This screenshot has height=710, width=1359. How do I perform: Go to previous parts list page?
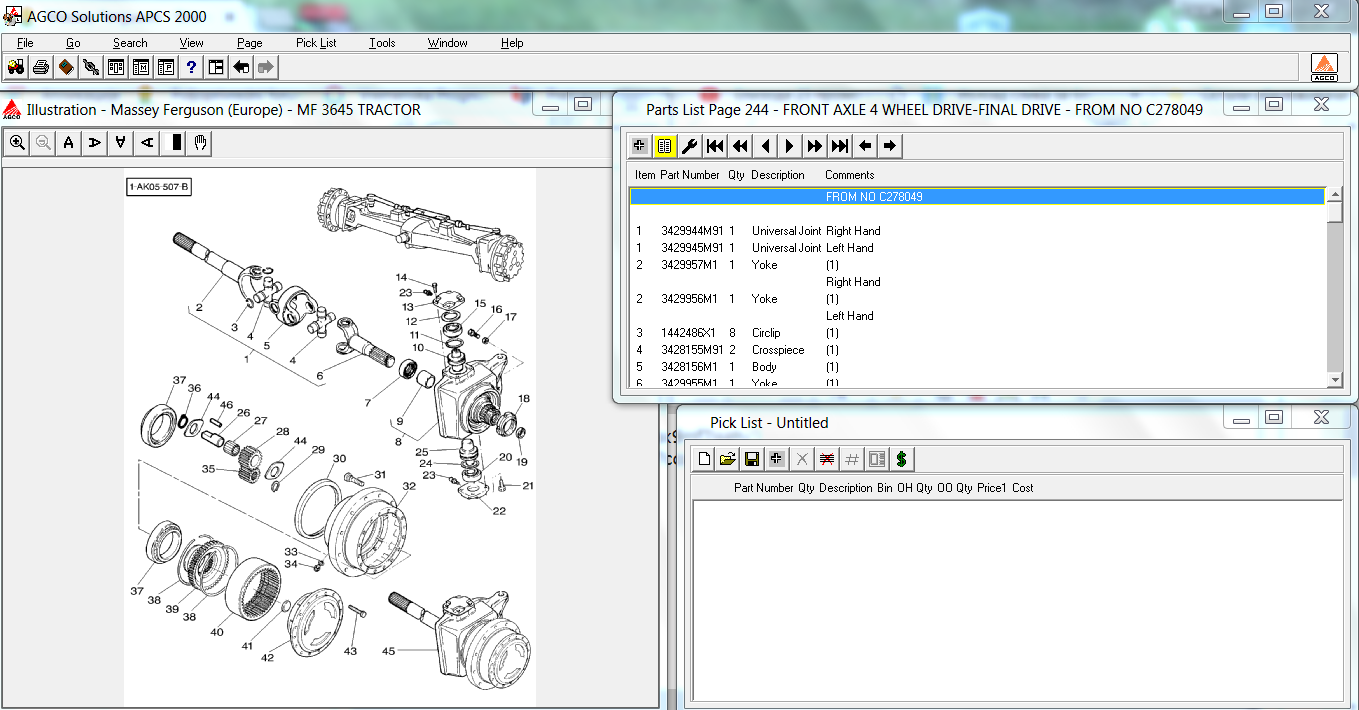tap(765, 146)
